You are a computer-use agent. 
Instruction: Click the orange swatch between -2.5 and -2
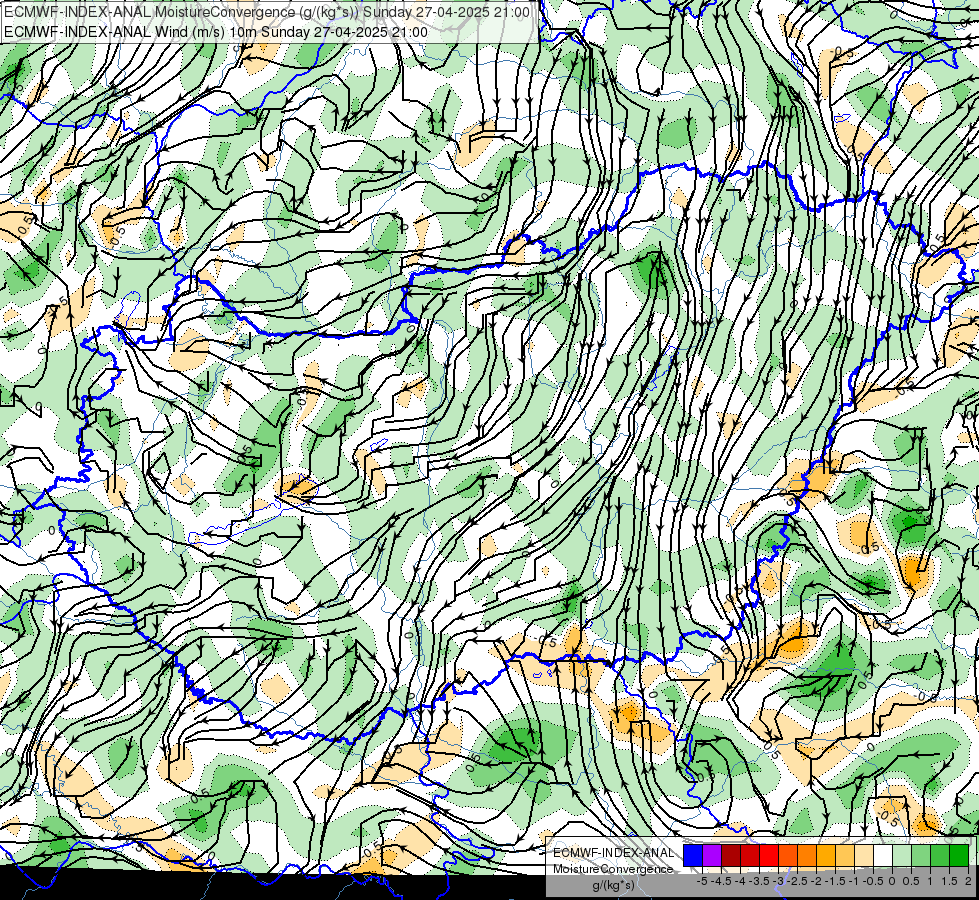(x=807, y=856)
